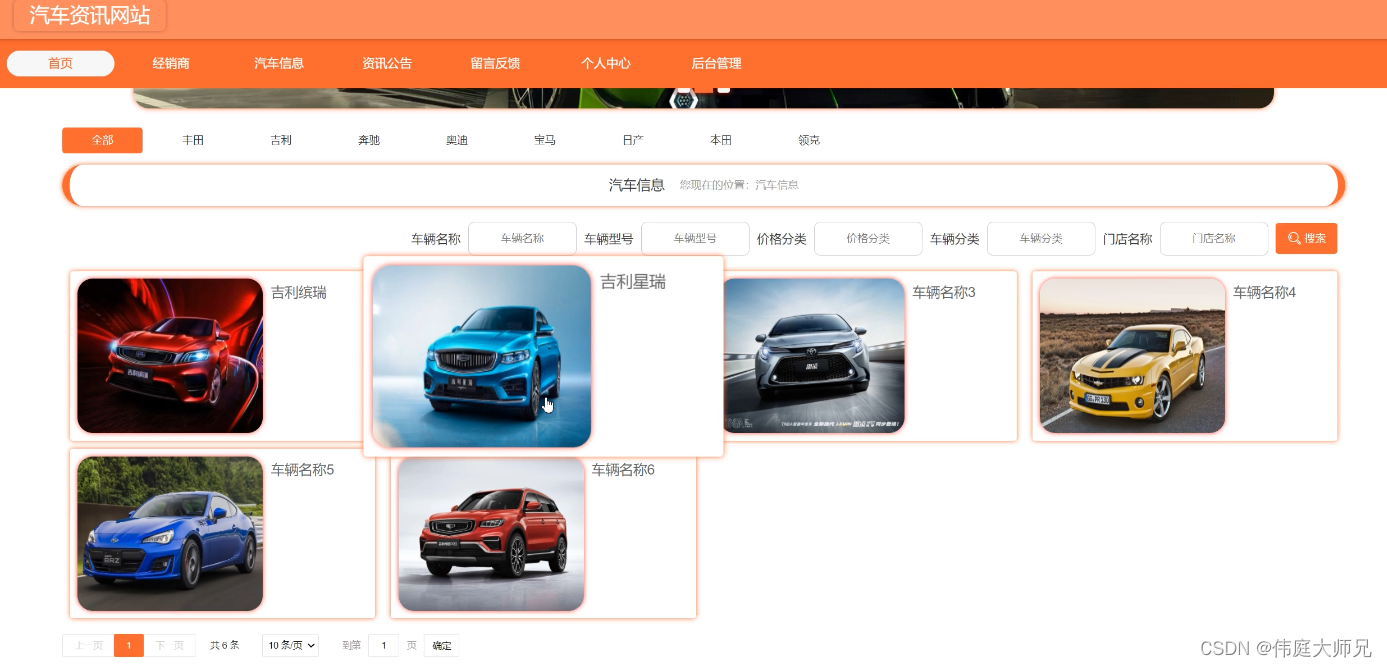Choose the 奔驰 brand filter
Viewport: 1387px width, 667px height.
369,140
